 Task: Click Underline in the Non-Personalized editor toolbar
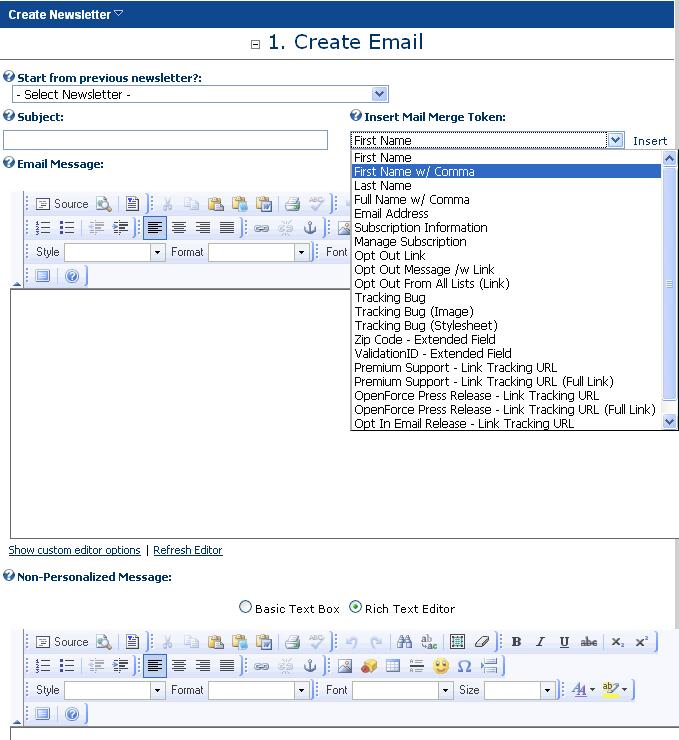pos(564,642)
